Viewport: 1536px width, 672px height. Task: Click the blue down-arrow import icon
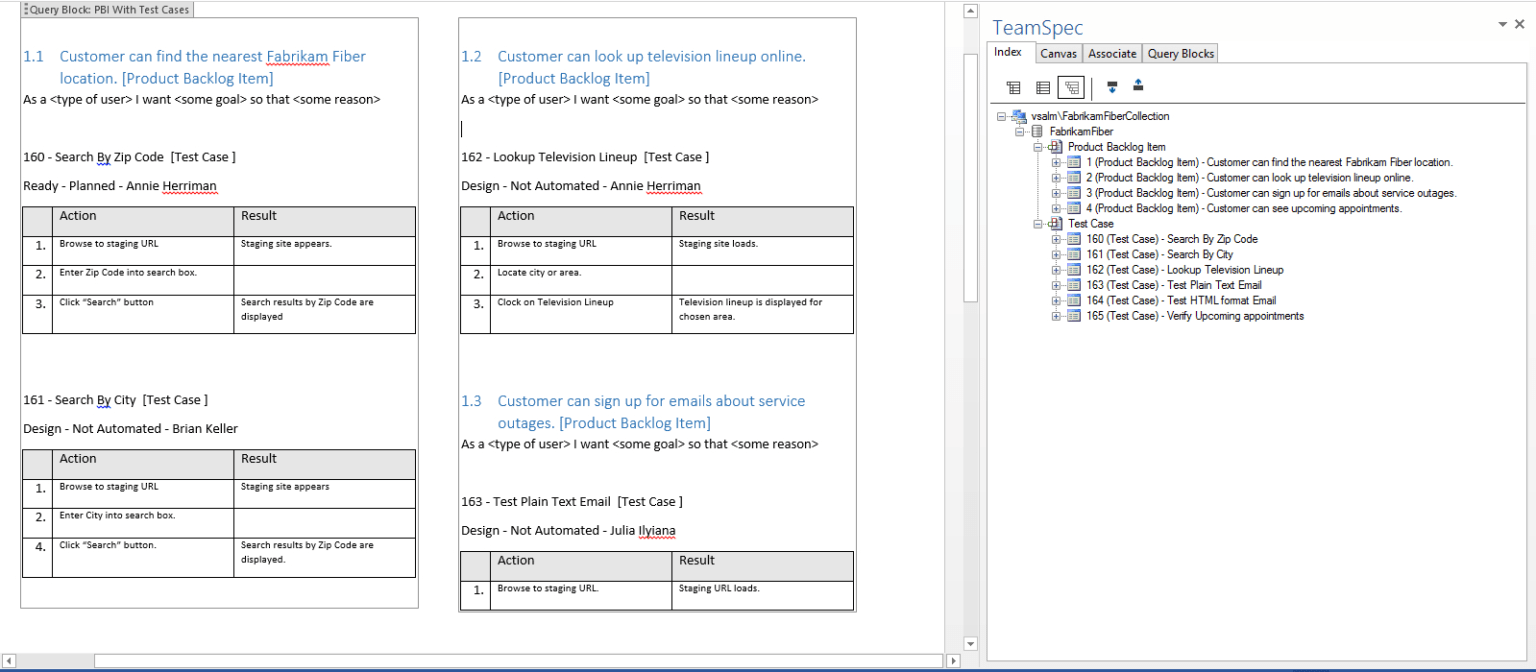(x=1112, y=87)
